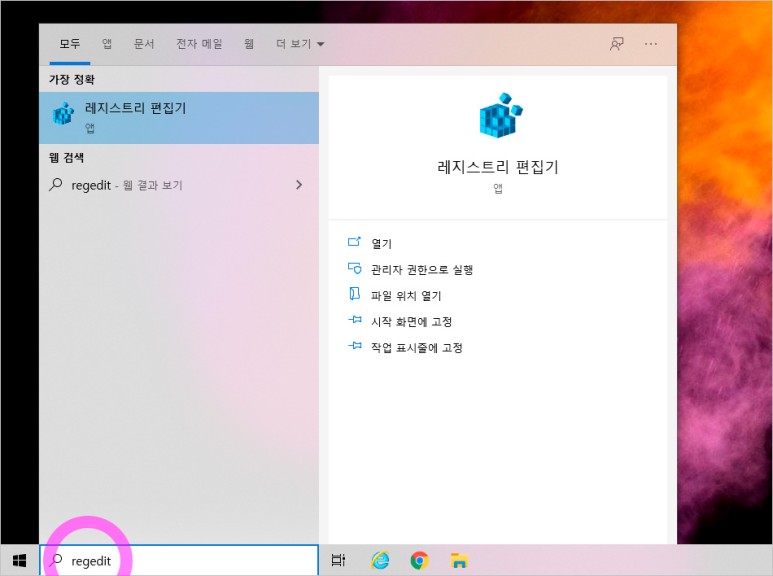Open the more options ellipsis menu
The height and width of the screenshot is (576, 773).
click(651, 44)
